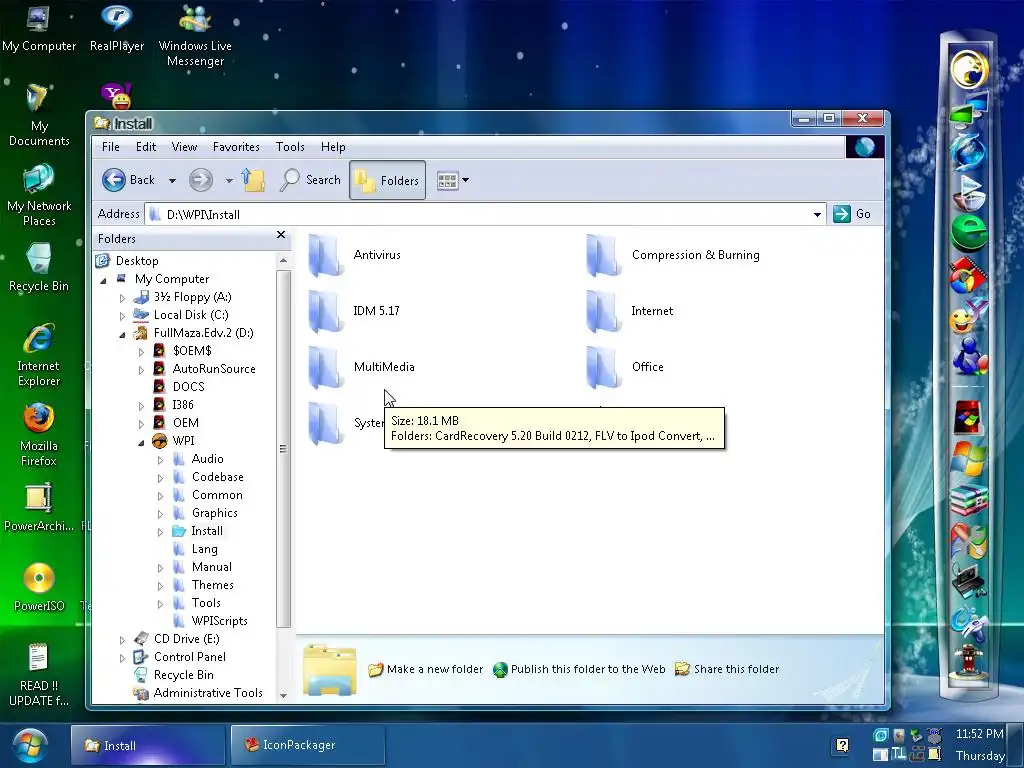
Task: Select the Antivirus folder
Action: coord(355,255)
